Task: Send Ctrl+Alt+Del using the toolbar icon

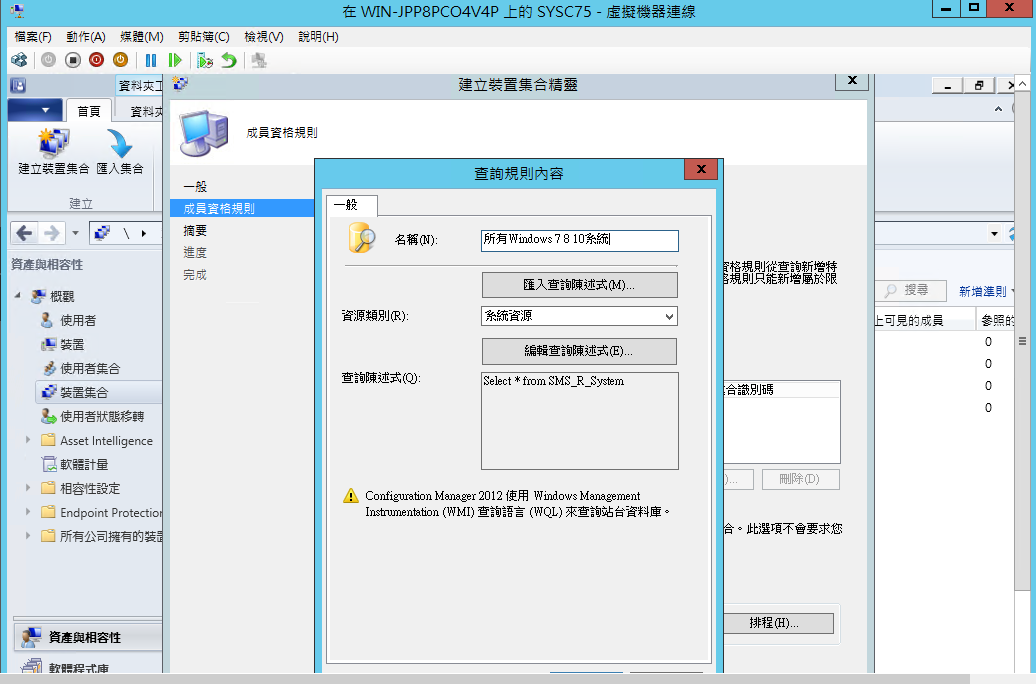Action: [19, 60]
